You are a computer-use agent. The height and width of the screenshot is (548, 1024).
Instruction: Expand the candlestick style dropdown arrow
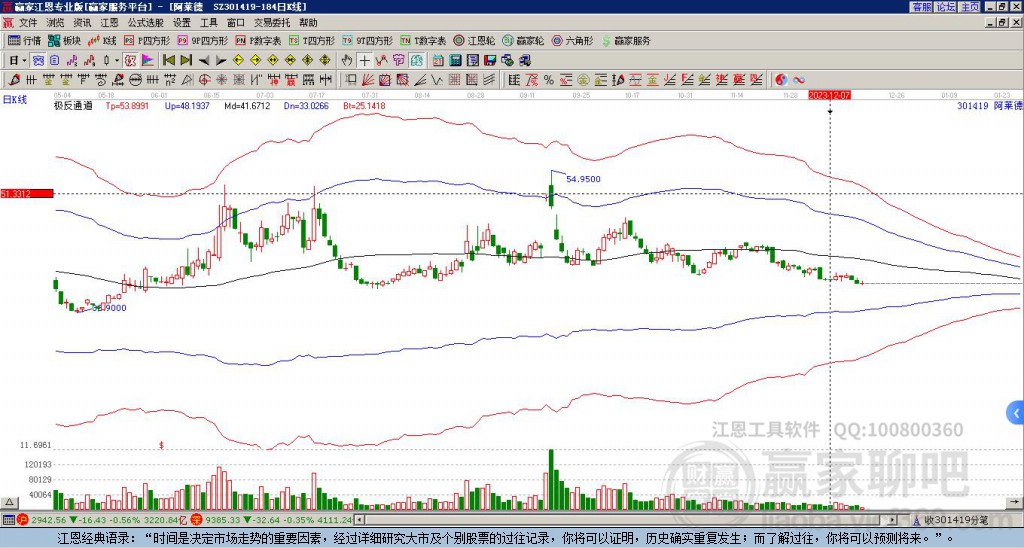click(x=117, y=61)
